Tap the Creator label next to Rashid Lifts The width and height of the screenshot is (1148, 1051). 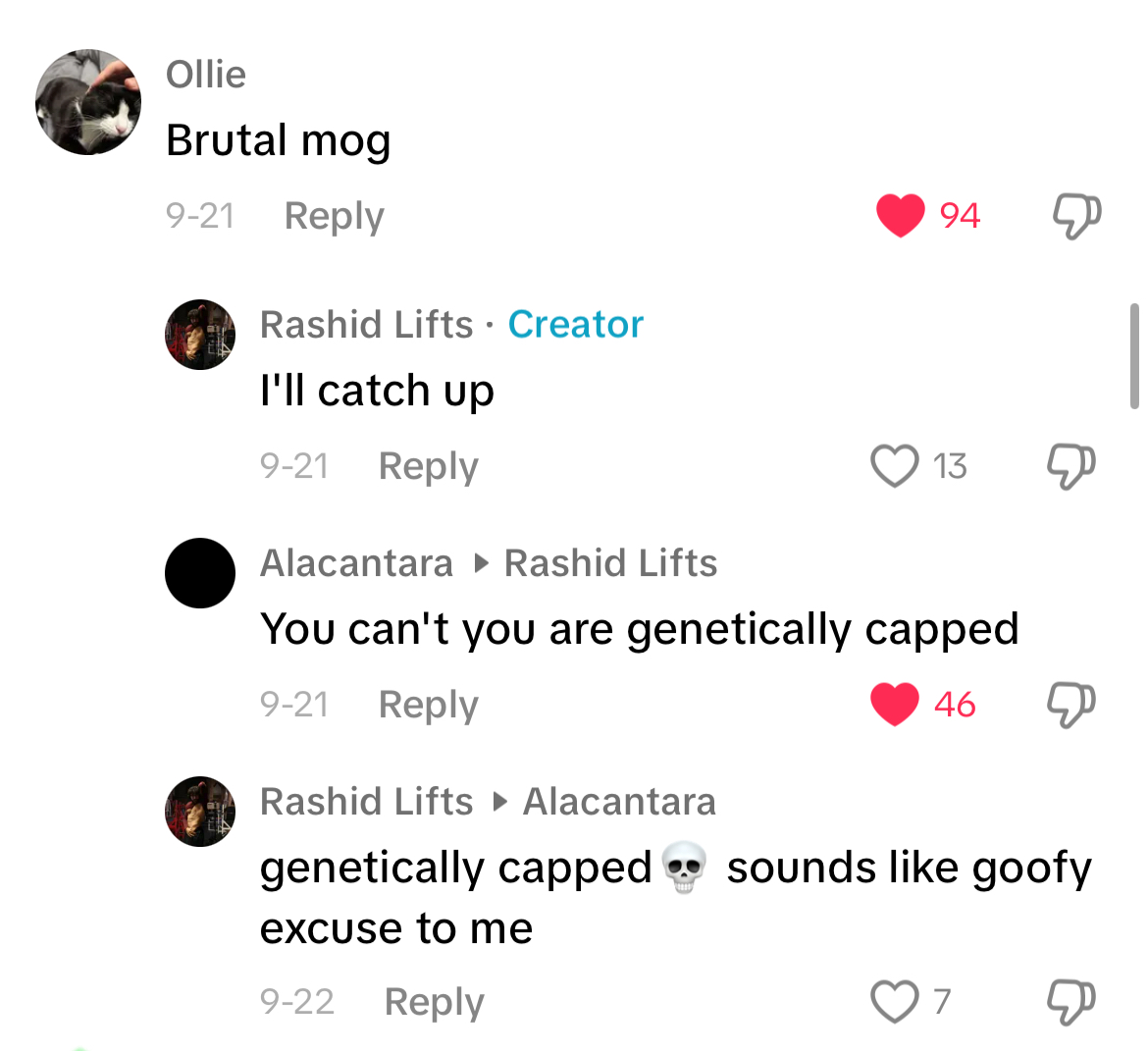point(575,325)
